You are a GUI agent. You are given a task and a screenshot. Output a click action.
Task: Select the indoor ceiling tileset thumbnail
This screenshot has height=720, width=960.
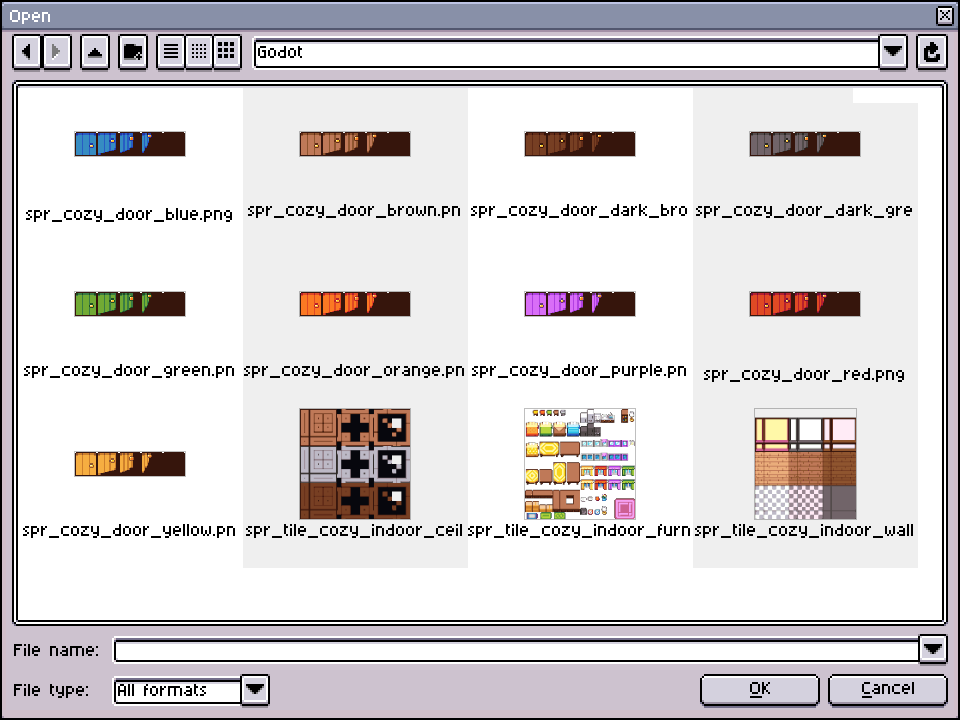click(355, 463)
